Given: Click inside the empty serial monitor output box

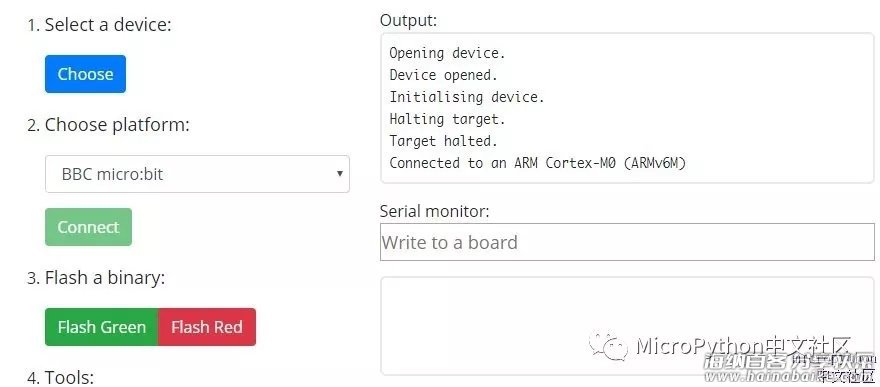Looking at the screenshot, I should click(x=627, y=325).
